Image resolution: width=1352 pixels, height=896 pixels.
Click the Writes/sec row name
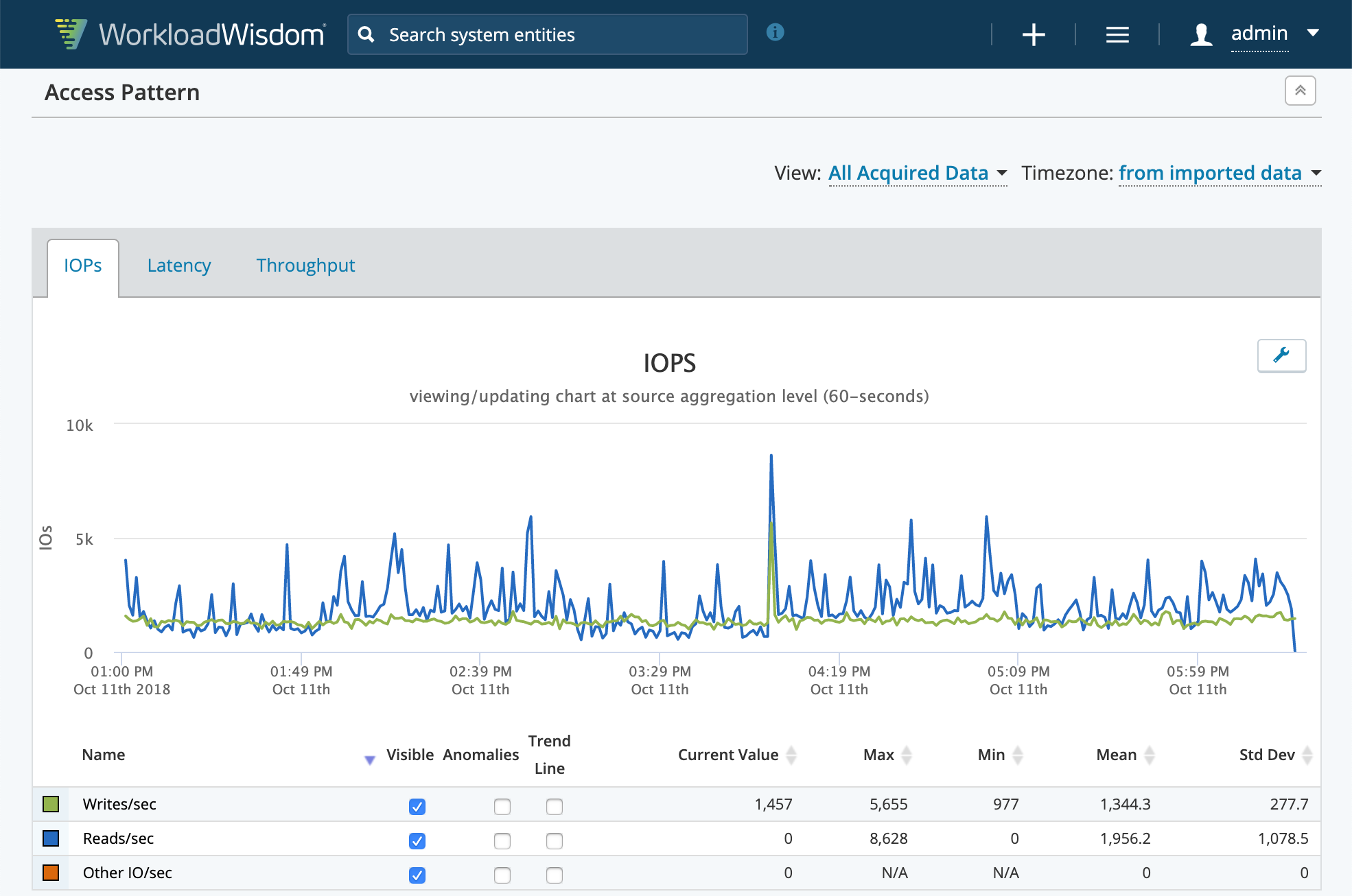tap(119, 804)
